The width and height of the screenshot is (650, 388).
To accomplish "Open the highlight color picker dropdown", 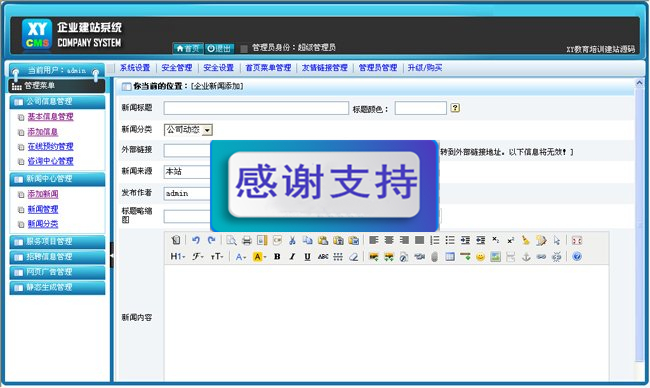I will (x=260, y=257).
